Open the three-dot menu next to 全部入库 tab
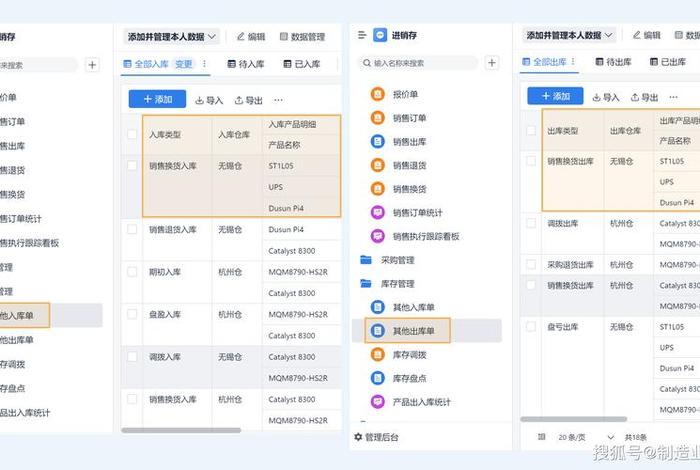This screenshot has height=470, width=700. click(x=204, y=64)
